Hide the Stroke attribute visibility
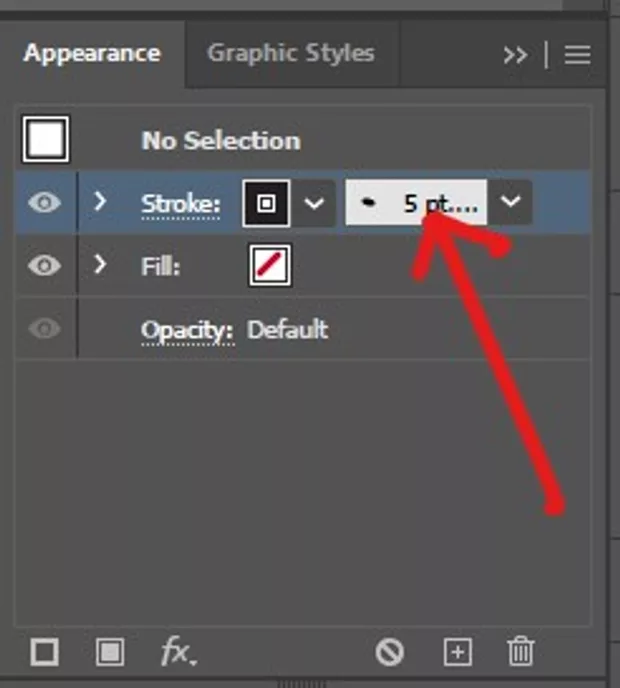 click(x=44, y=203)
